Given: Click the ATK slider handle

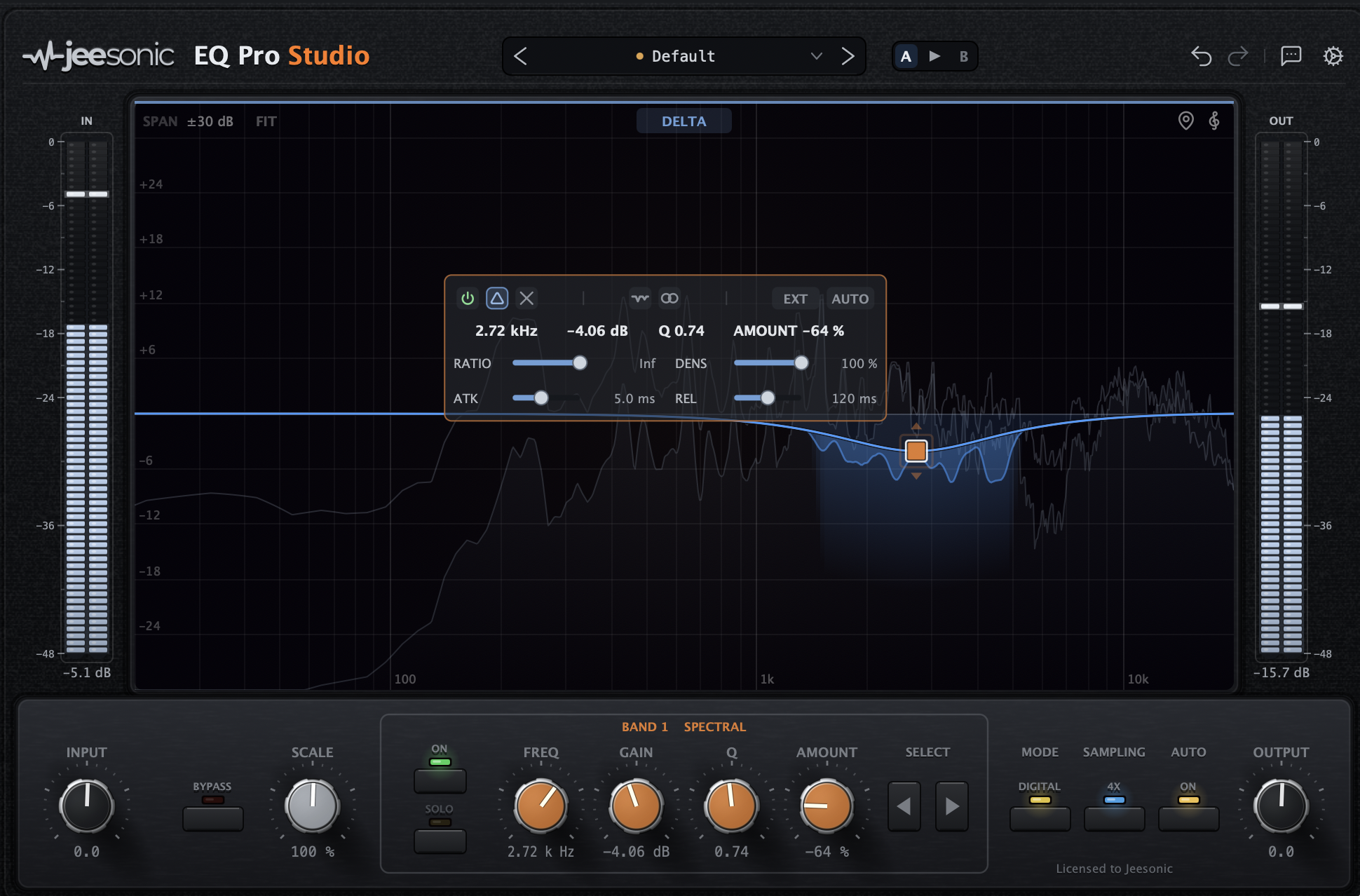Looking at the screenshot, I should click(x=541, y=398).
